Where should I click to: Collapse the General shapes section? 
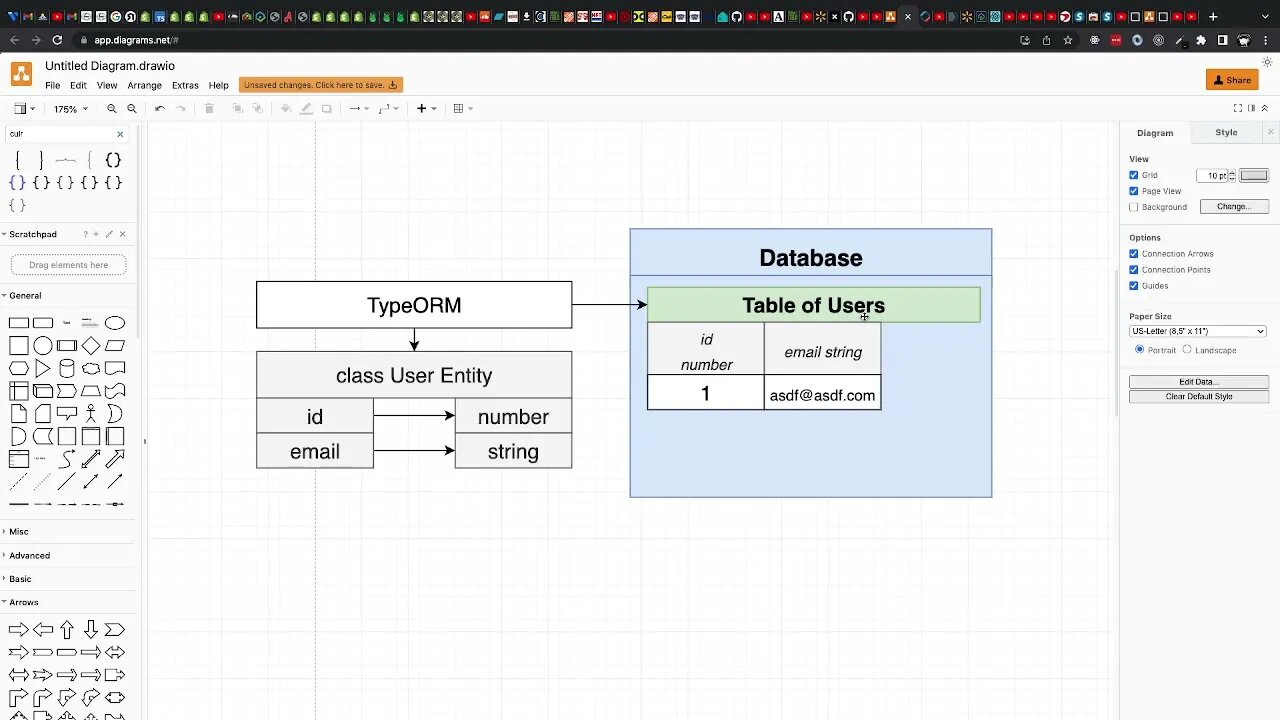coord(25,296)
